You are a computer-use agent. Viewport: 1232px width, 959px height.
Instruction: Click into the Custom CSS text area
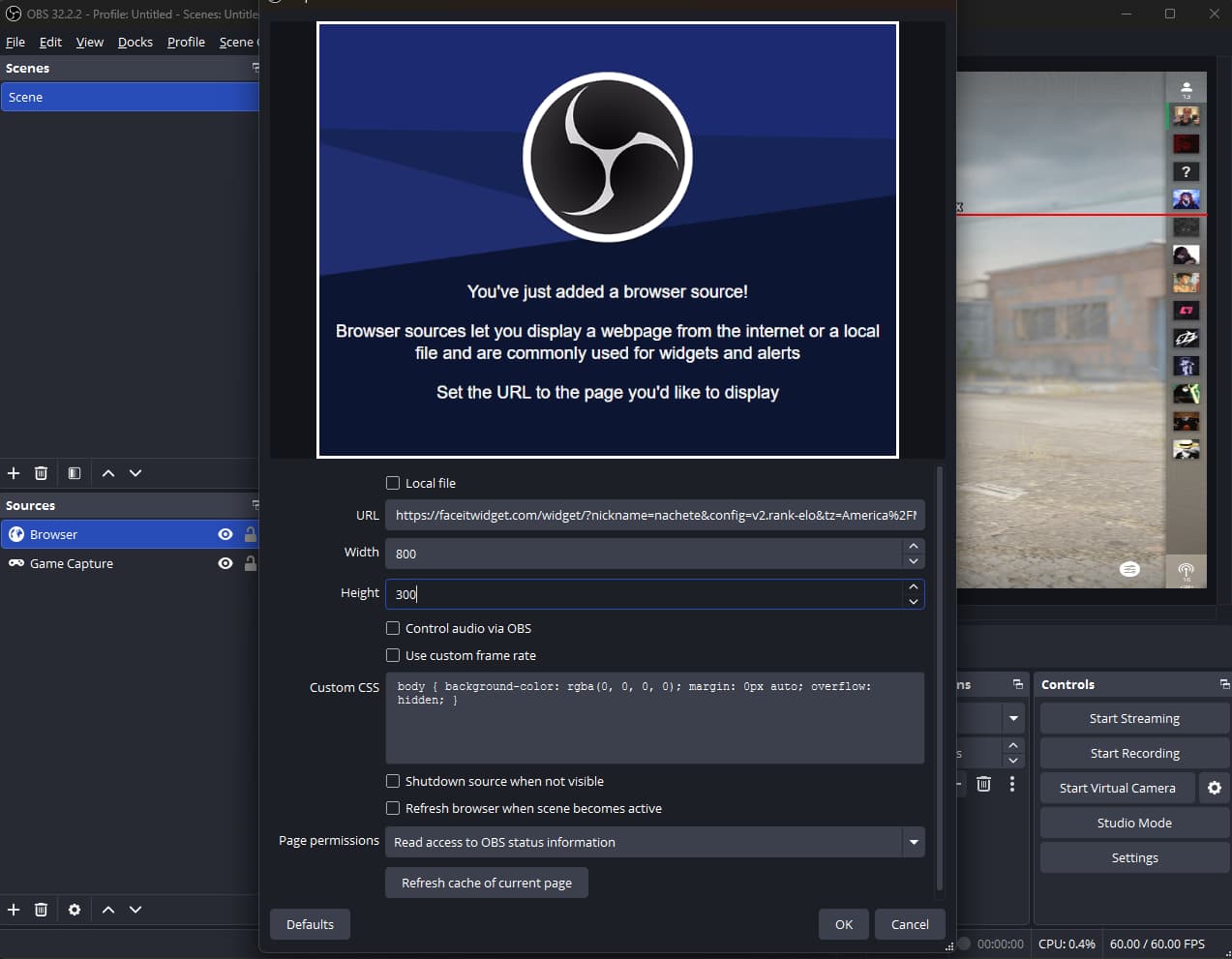[655, 718]
